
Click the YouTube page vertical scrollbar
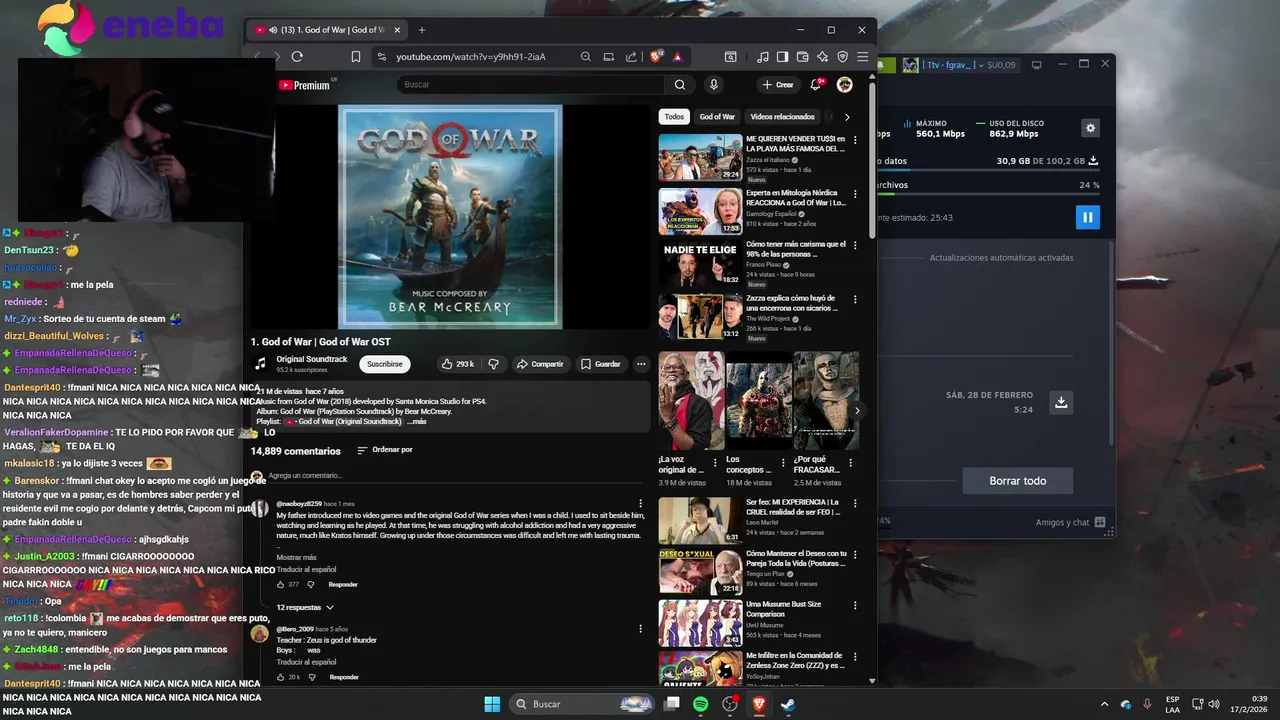pos(872,160)
